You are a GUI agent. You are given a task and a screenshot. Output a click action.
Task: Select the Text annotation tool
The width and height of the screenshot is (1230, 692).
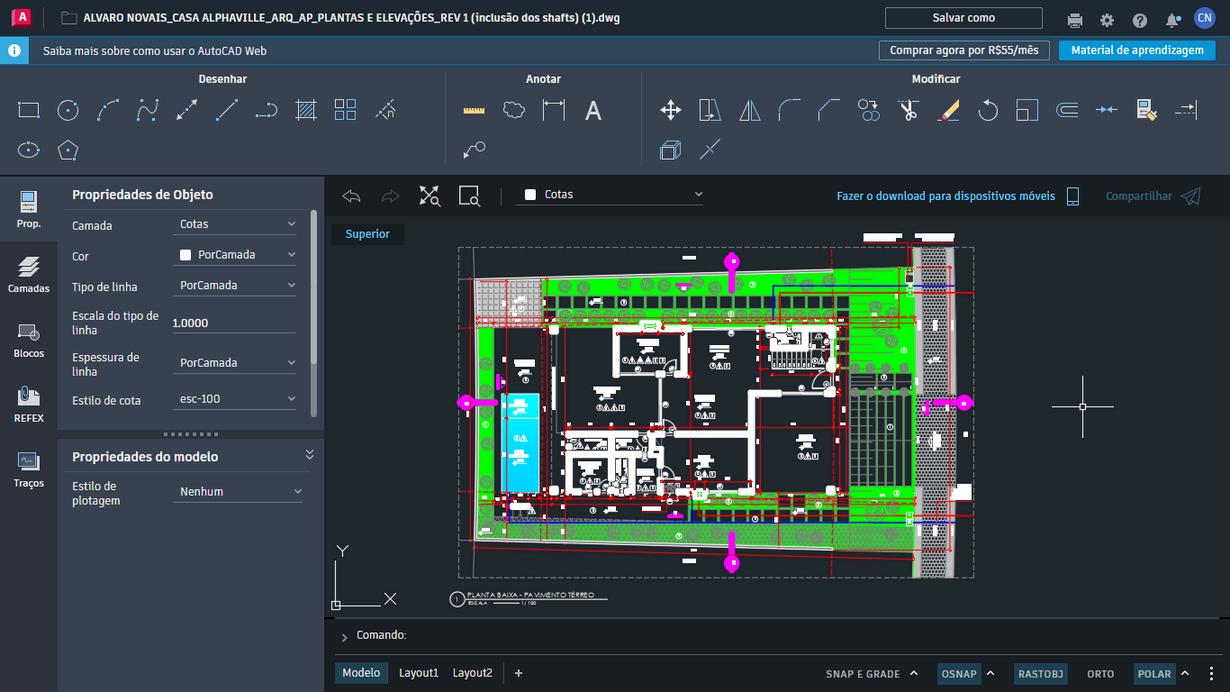pos(593,111)
